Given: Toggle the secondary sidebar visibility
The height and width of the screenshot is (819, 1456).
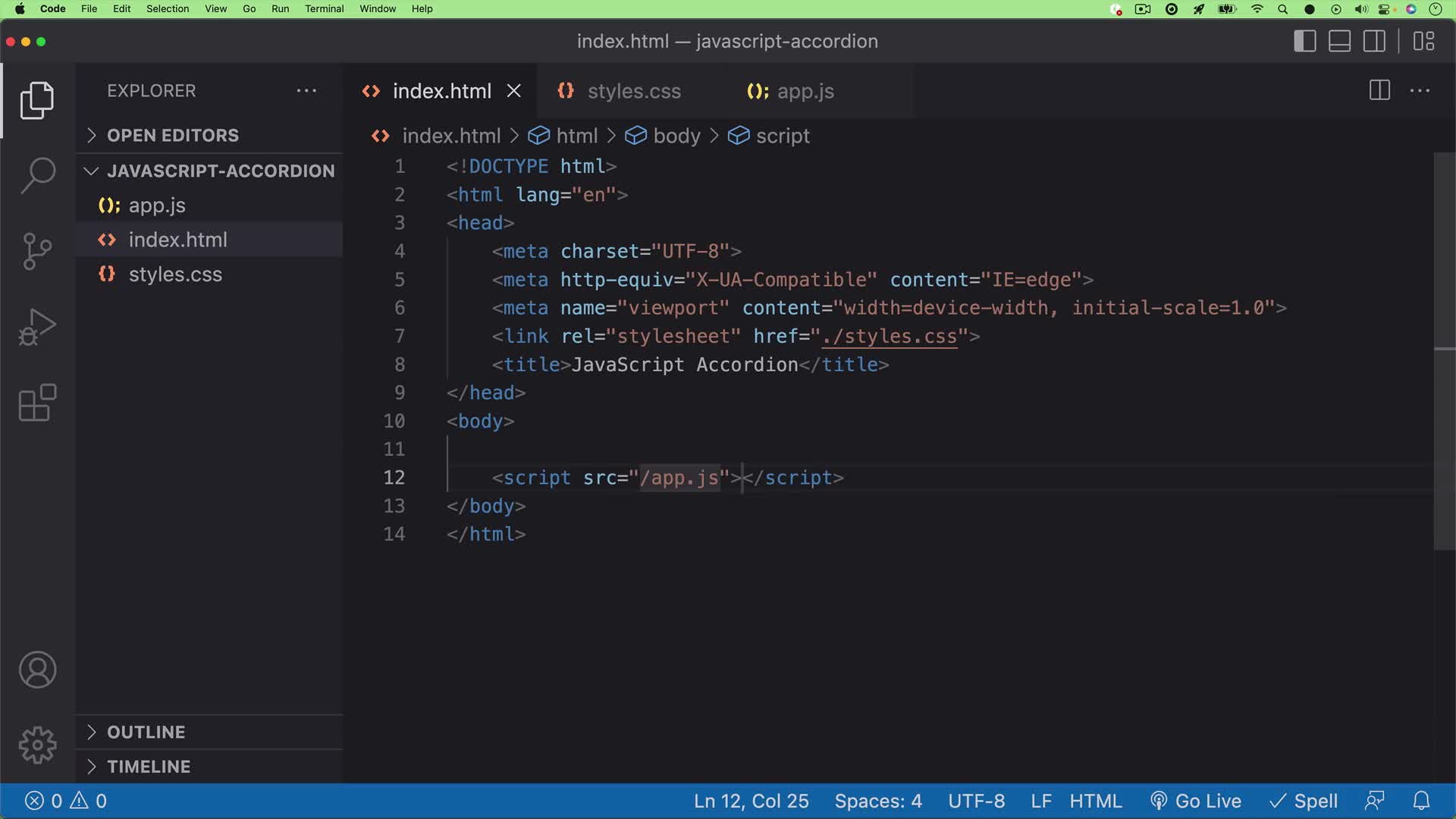Looking at the screenshot, I should [1374, 41].
